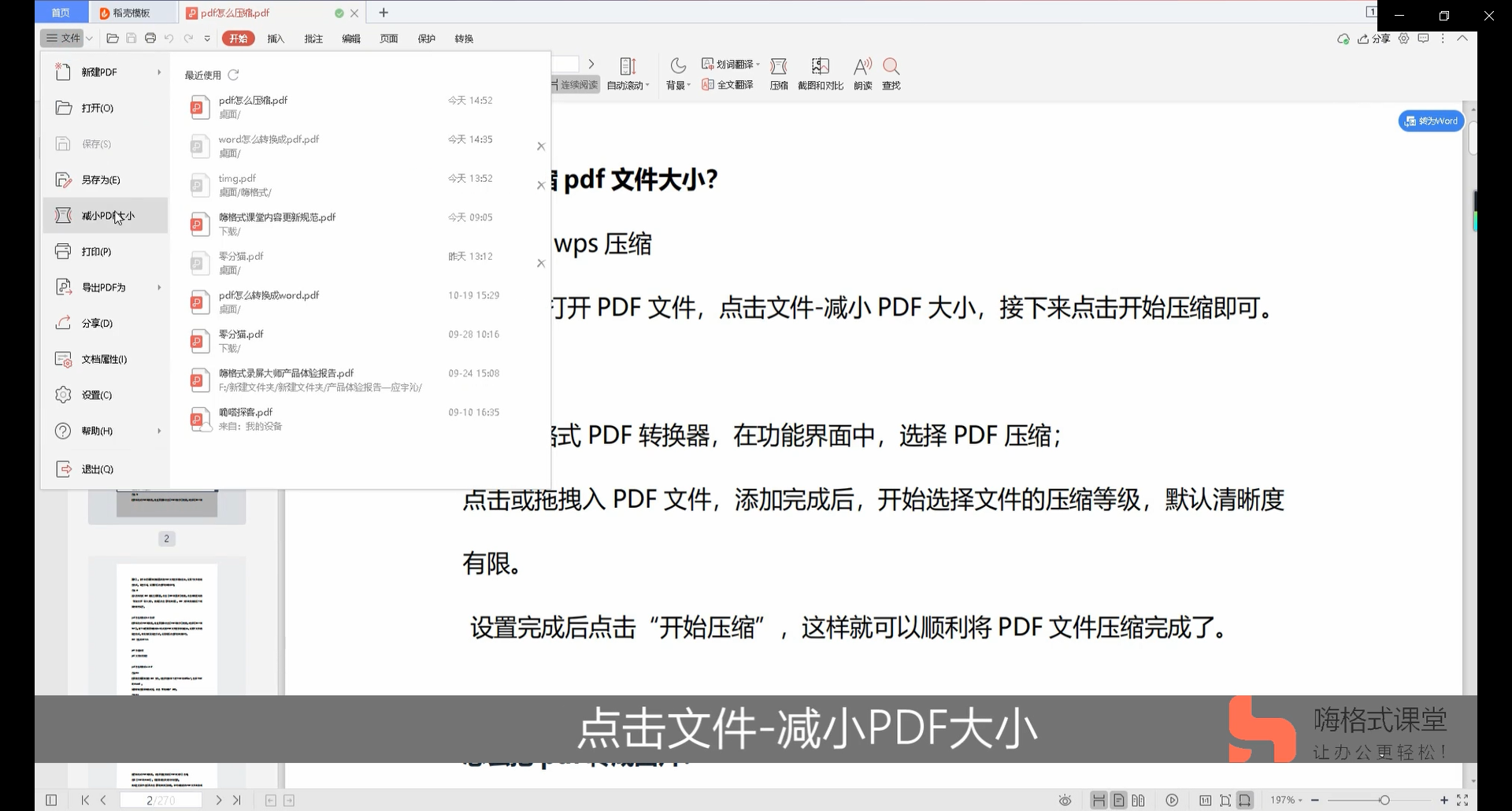Click the fullscreen icon in the status bar
1512x811 pixels.
point(1462,800)
